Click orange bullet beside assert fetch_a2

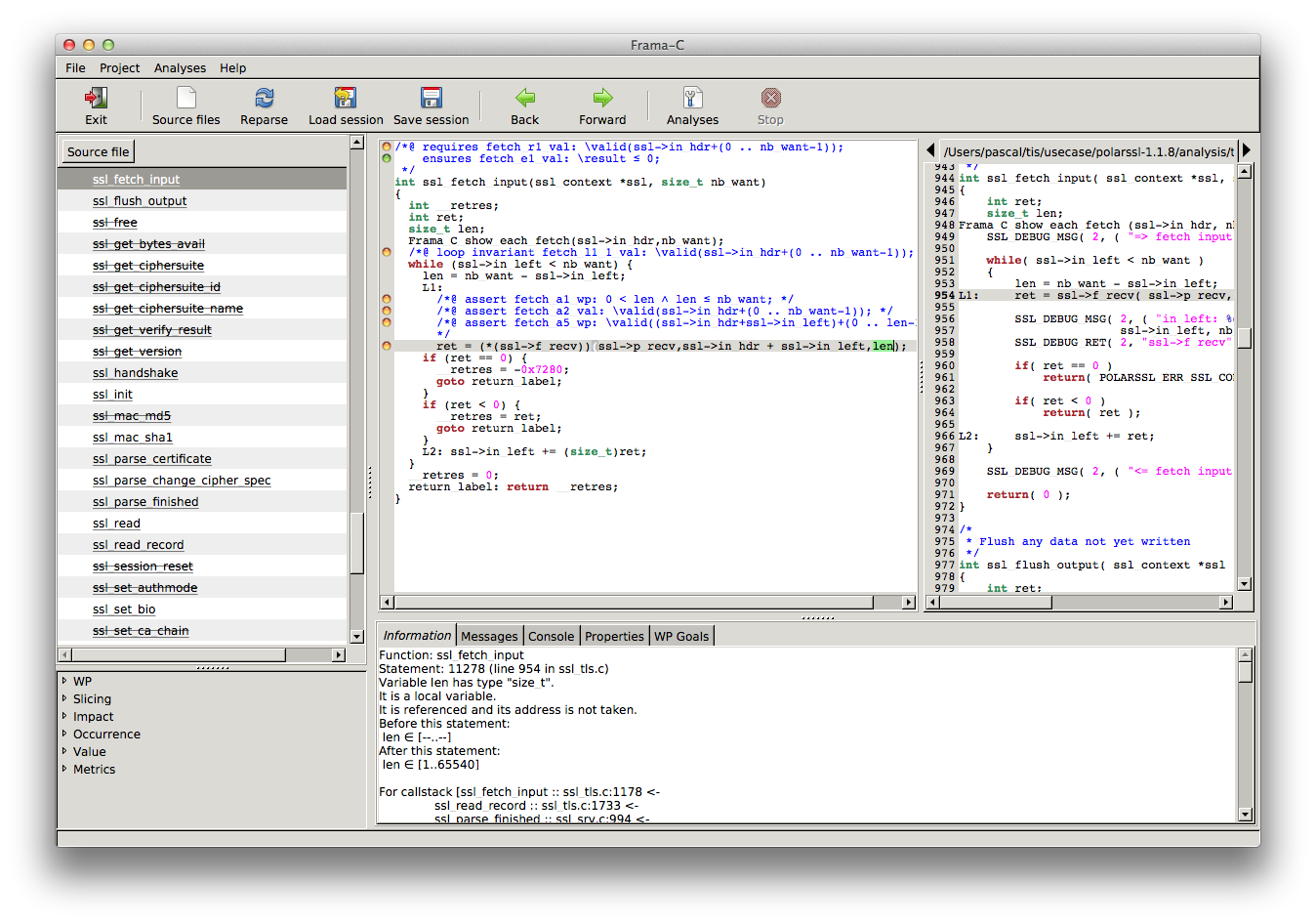point(387,311)
